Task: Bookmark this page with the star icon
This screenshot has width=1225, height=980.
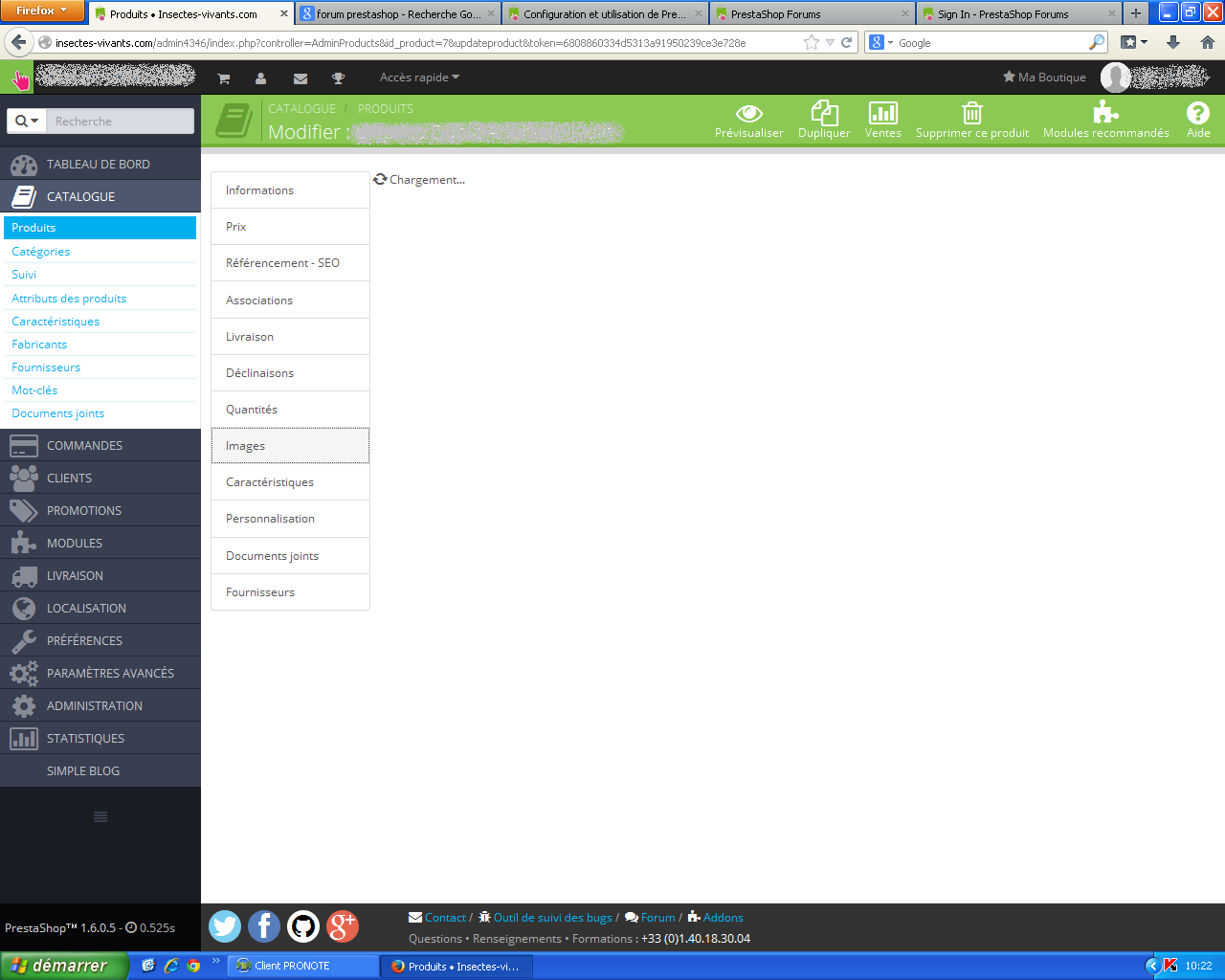Action: [812, 43]
